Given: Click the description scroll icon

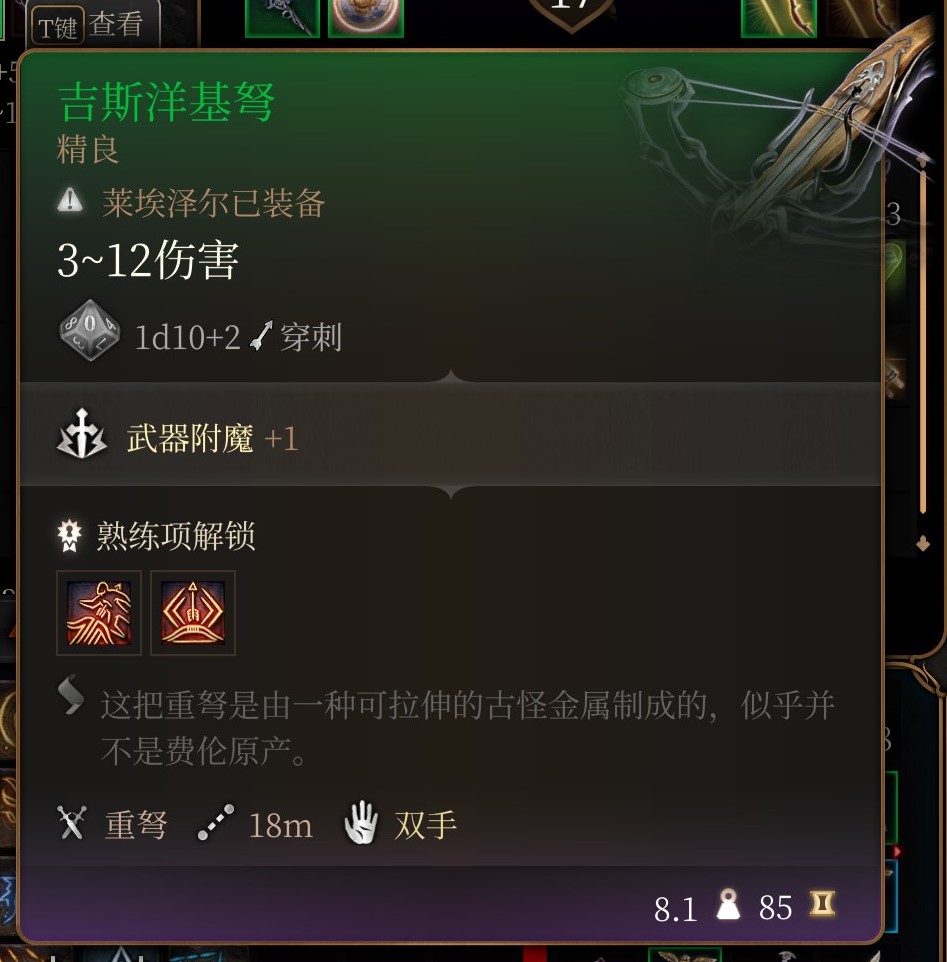Looking at the screenshot, I should pos(71,695).
